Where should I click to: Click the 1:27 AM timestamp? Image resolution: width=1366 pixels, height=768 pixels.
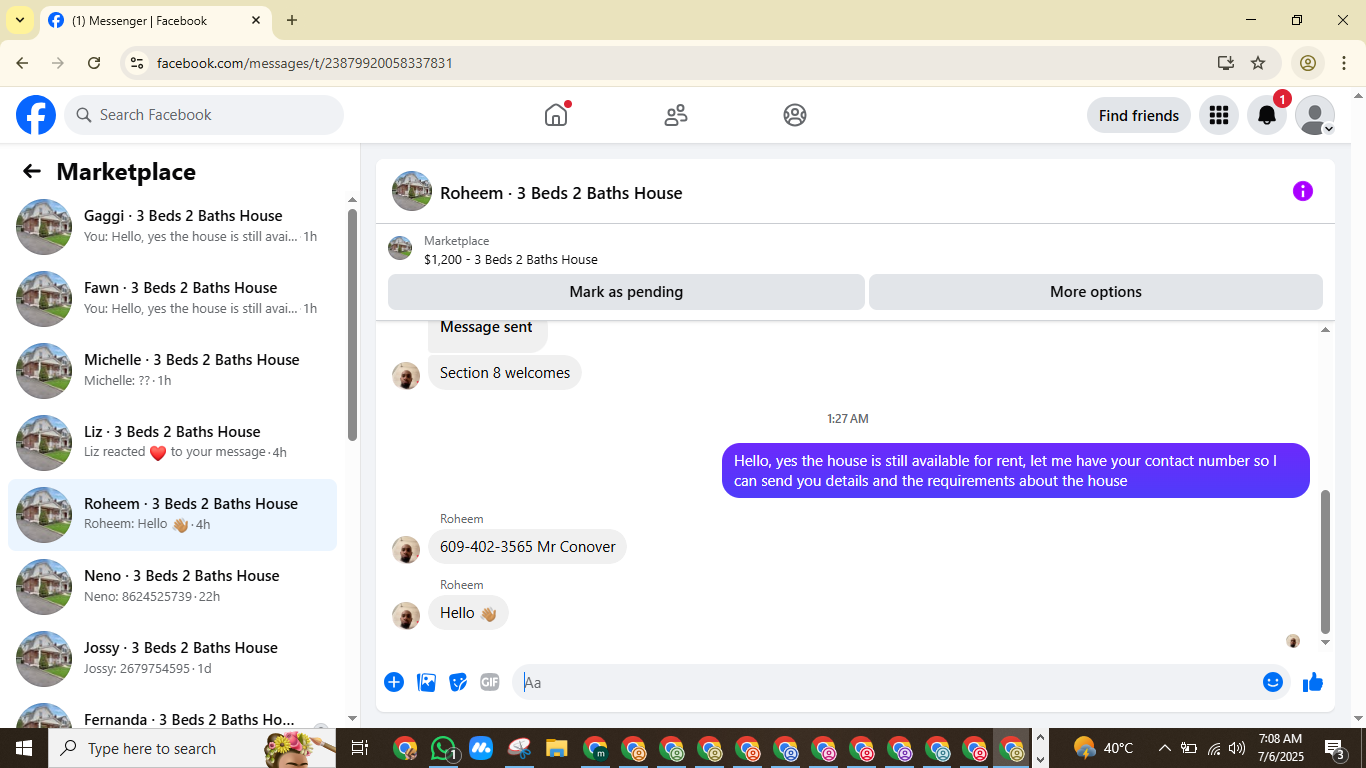point(848,418)
